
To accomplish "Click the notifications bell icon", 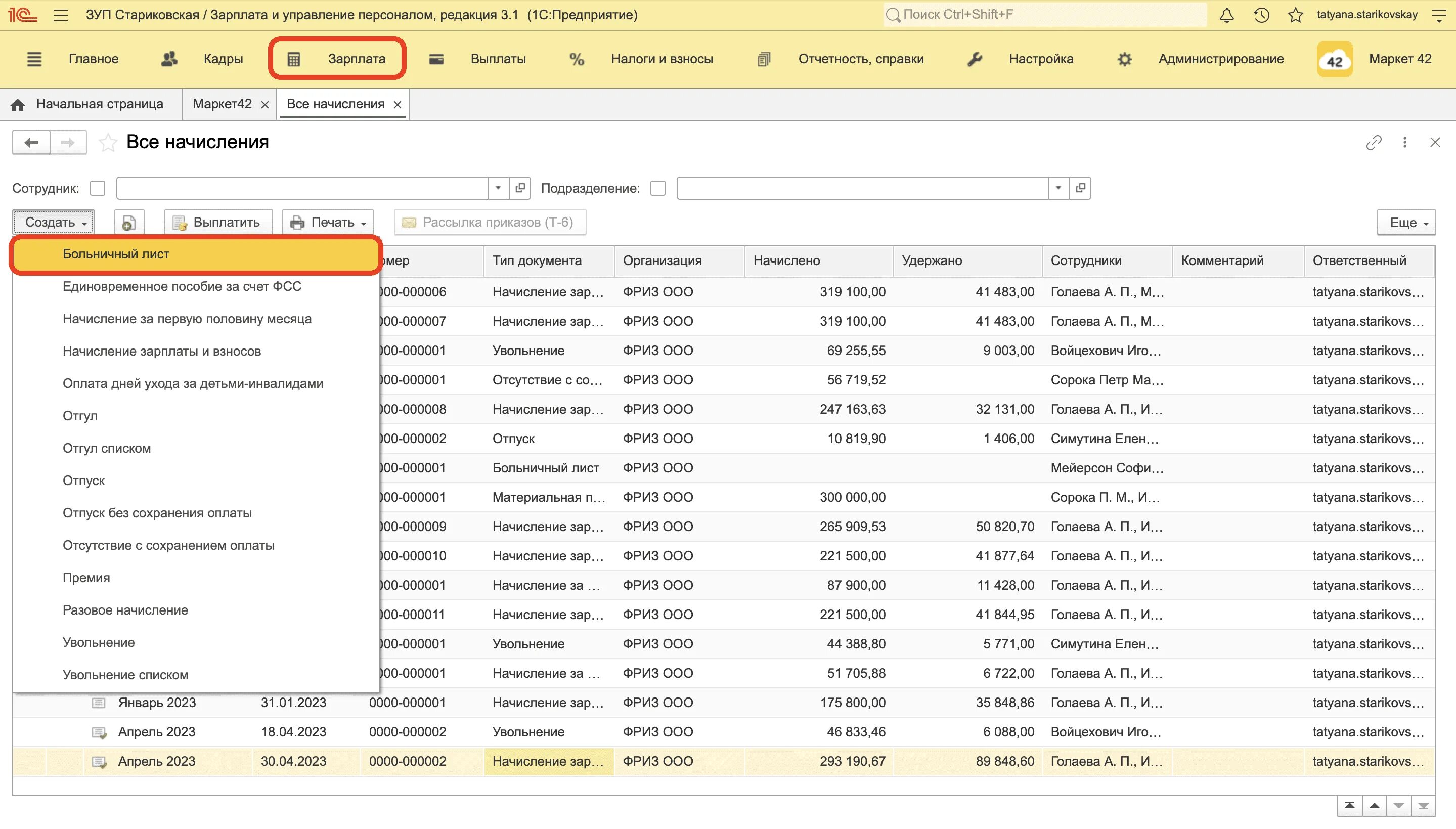I will (x=1226, y=15).
